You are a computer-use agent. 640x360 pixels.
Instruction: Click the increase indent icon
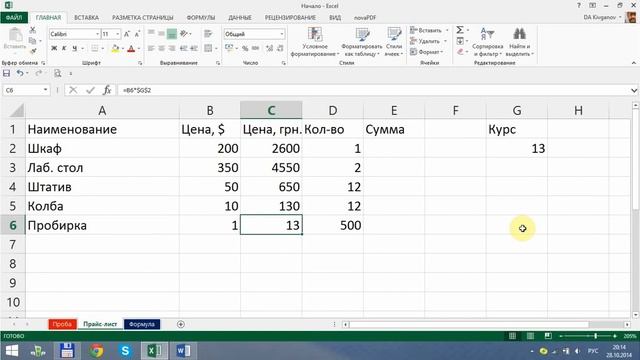point(194,48)
